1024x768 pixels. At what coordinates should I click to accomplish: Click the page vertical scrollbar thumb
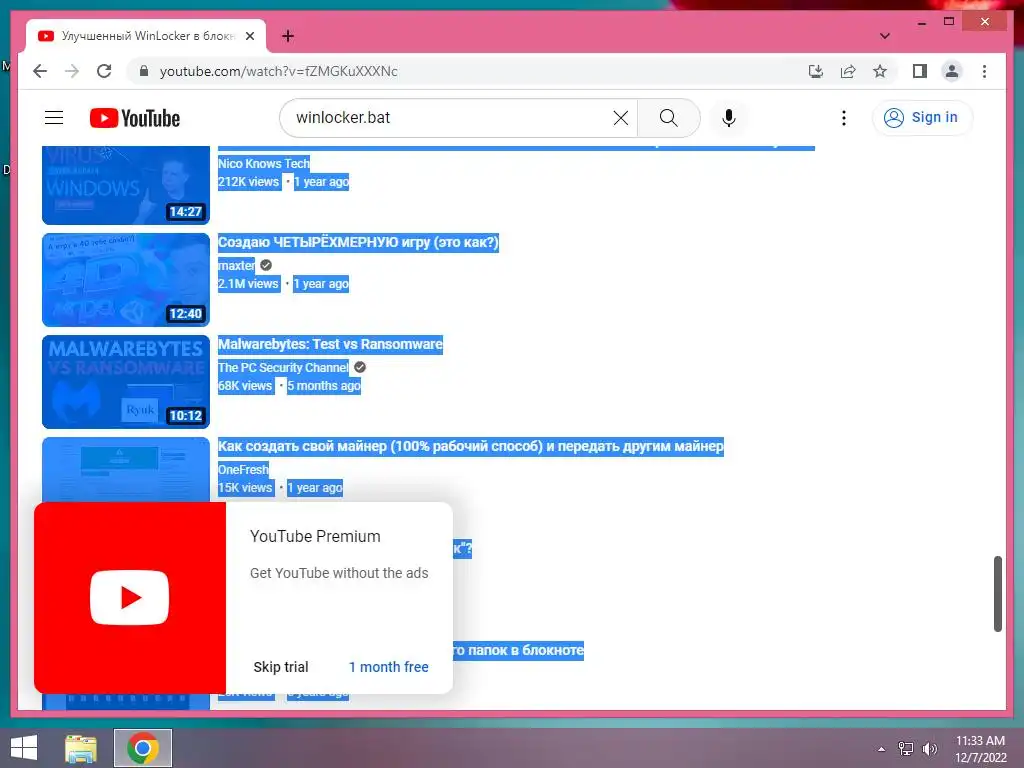[x=997, y=594]
